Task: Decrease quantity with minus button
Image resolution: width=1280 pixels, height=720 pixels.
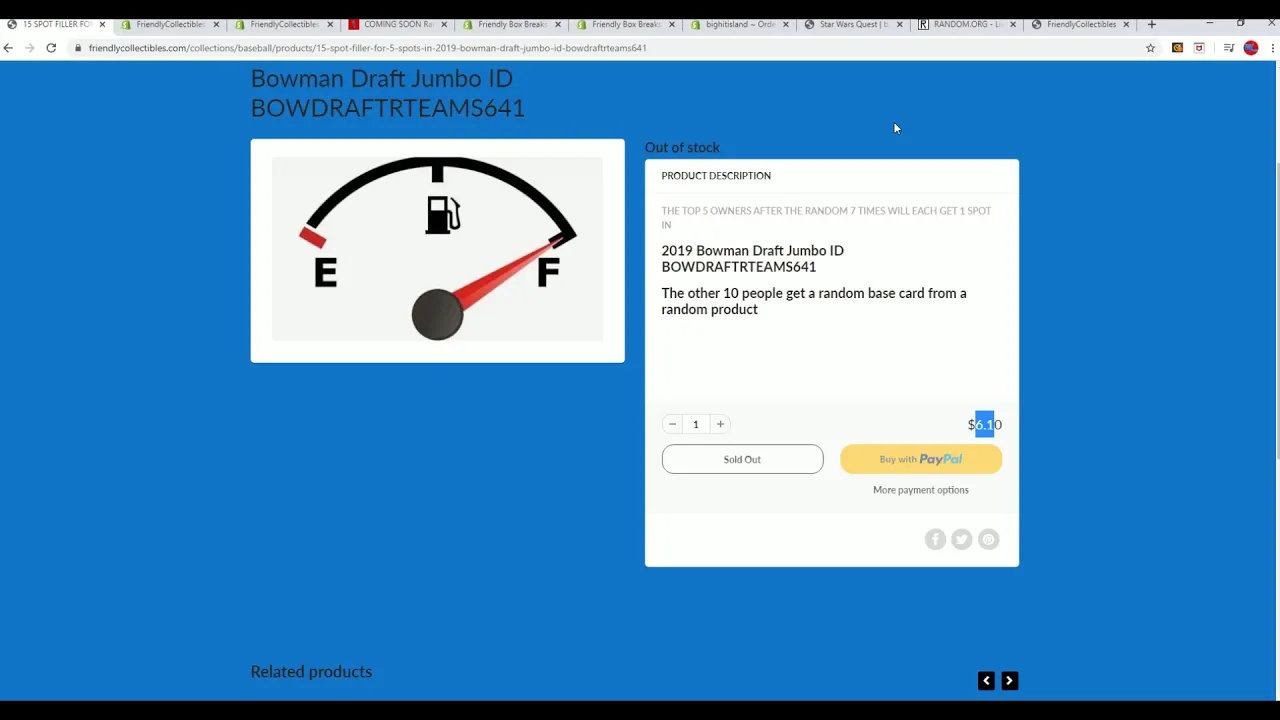Action: pos(672,424)
